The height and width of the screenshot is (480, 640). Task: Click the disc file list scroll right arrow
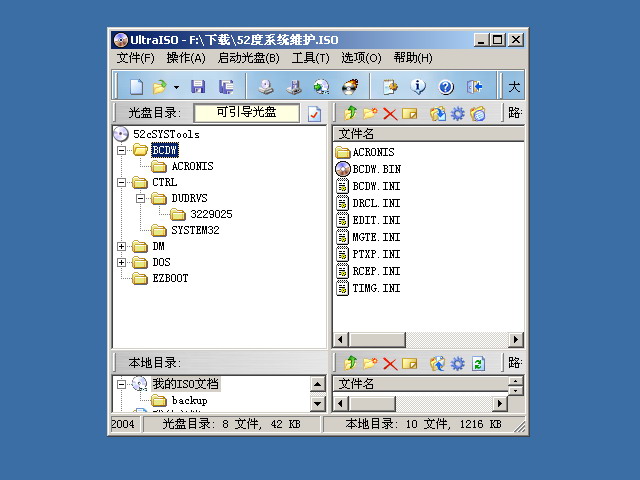pyautogui.click(x=516, y=340)
